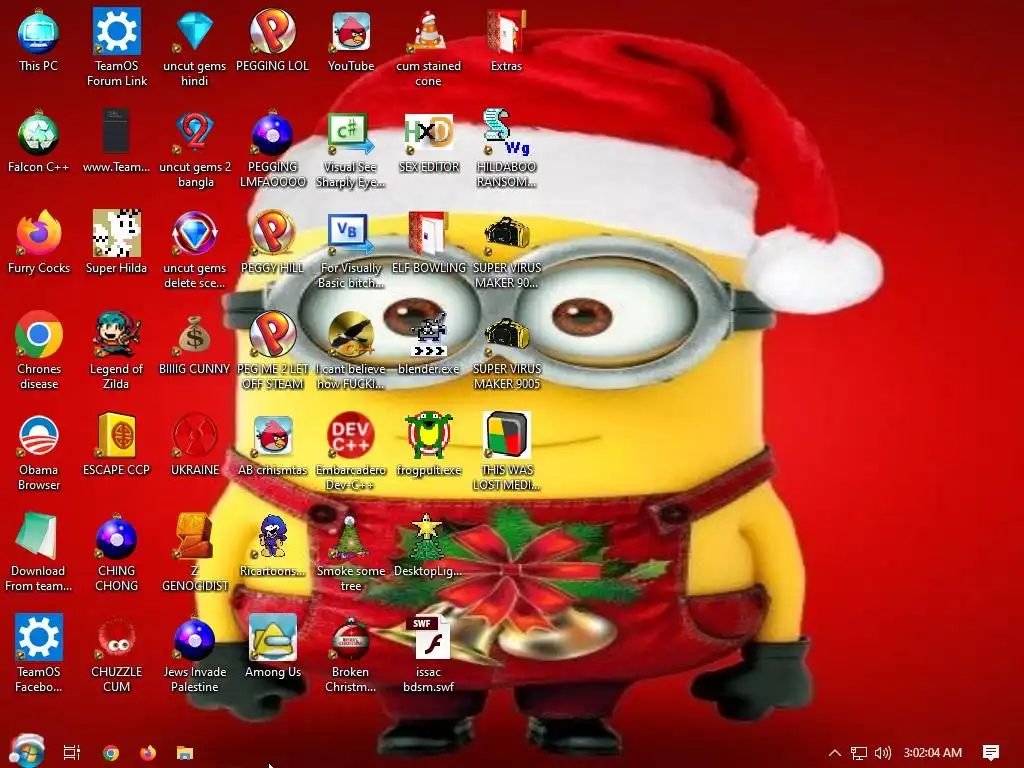Select the HILDABOO RANSOM icon

506,133
